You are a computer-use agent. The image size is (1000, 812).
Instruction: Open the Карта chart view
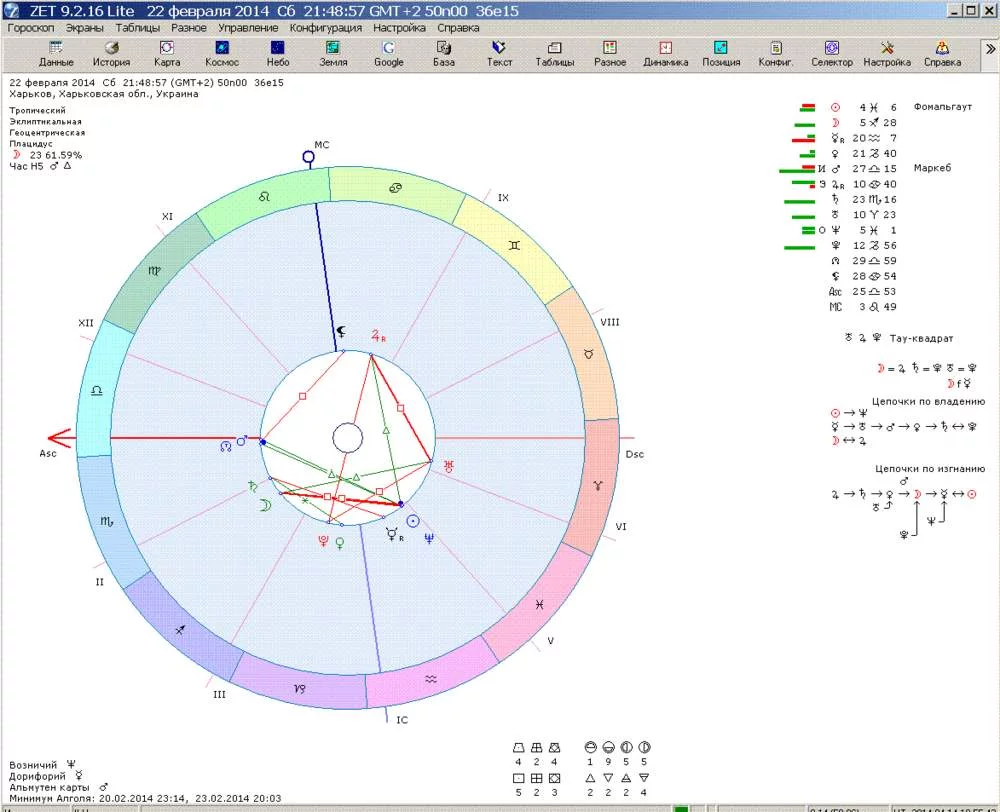[167, 53]
